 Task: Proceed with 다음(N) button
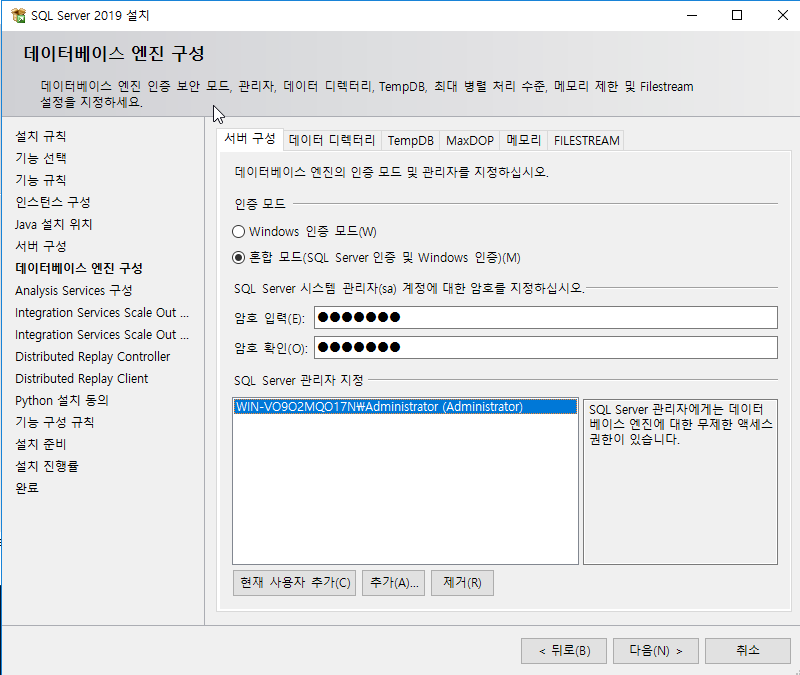click(656, 651)
